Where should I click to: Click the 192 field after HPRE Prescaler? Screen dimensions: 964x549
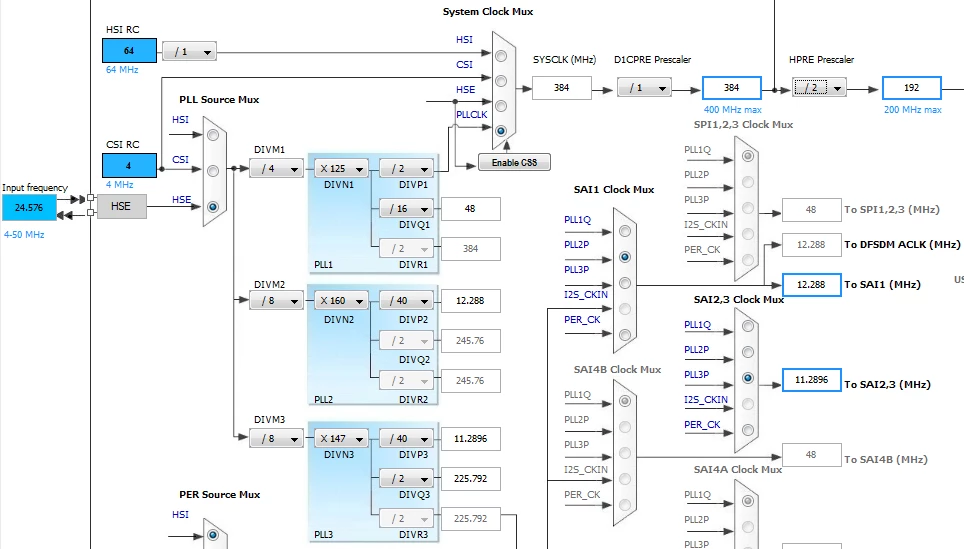tap(912, 88)
